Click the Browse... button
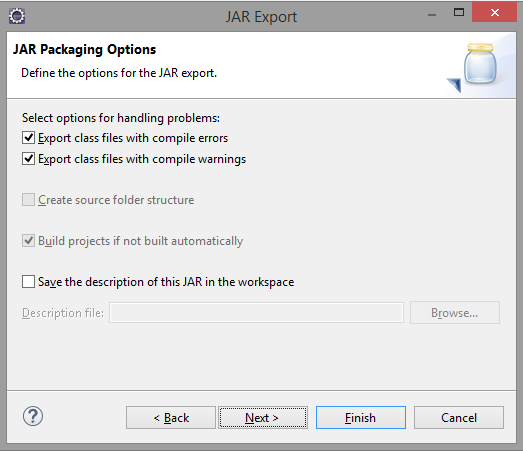The width and height of the screenshot is (523, 451). (x=455, y=313)
